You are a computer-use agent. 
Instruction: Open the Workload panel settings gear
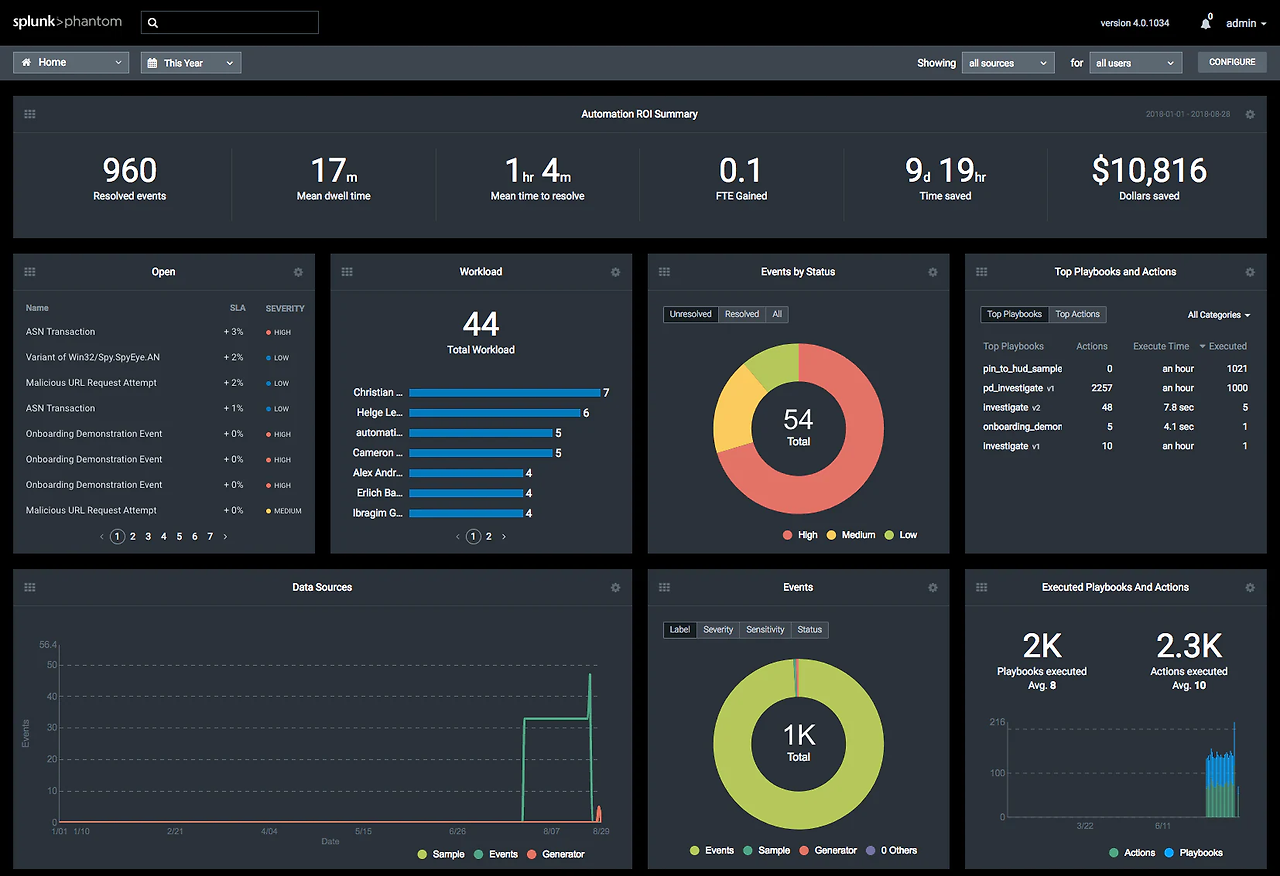tap(615, 271)
